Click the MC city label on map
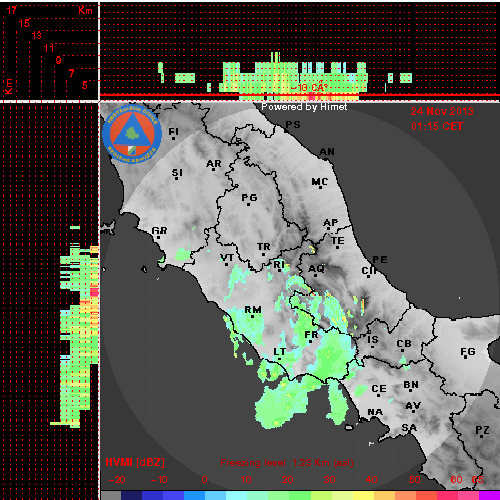This screenshot has width=500, height=500. tap(320, 182)
